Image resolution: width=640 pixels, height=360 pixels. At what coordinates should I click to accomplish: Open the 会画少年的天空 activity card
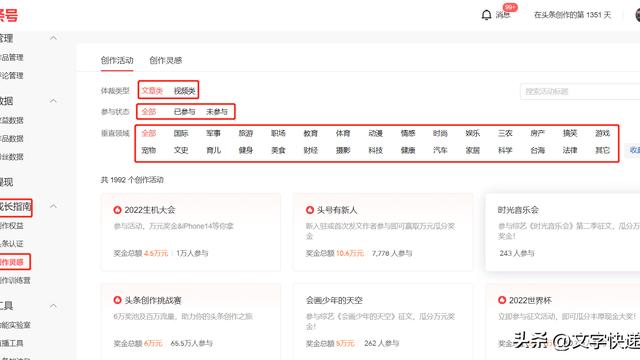383,322
